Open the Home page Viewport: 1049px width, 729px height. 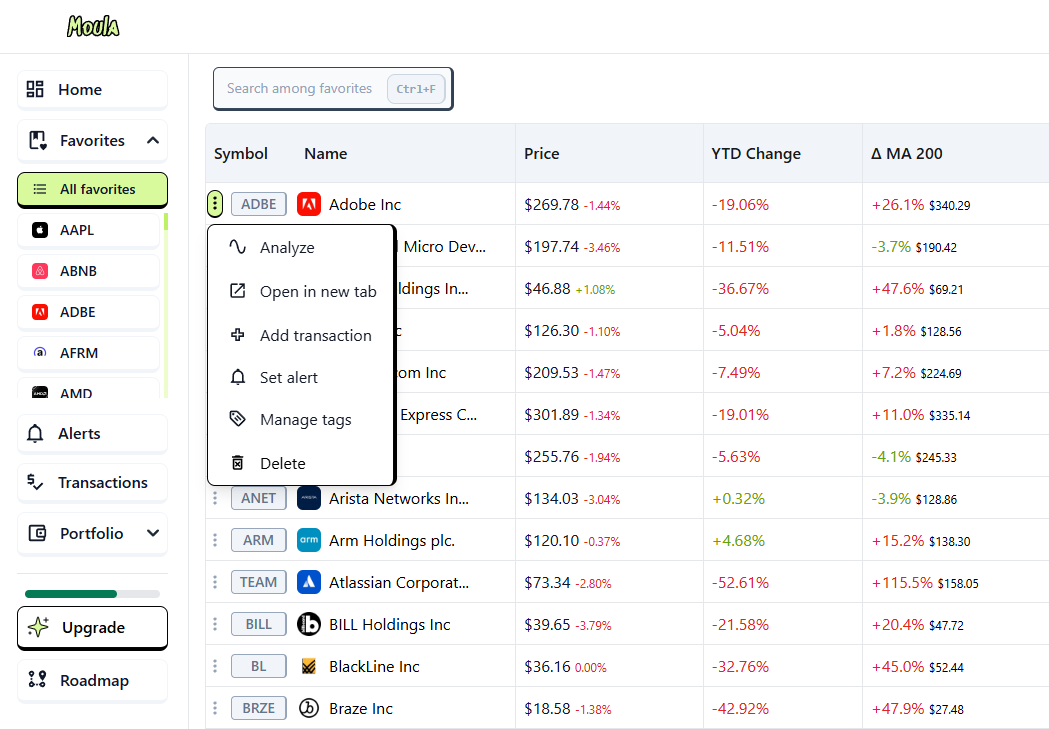pyautogui.click(x=92, y=89)
